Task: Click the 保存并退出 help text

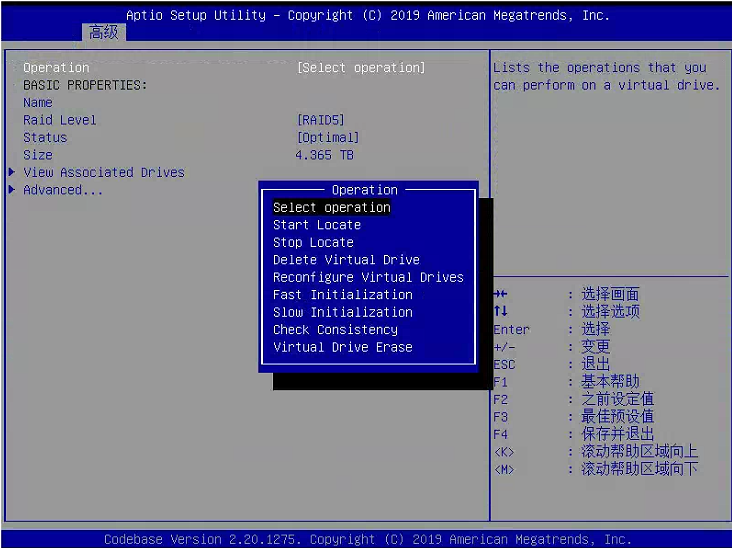Action: (x=617, y=434)
